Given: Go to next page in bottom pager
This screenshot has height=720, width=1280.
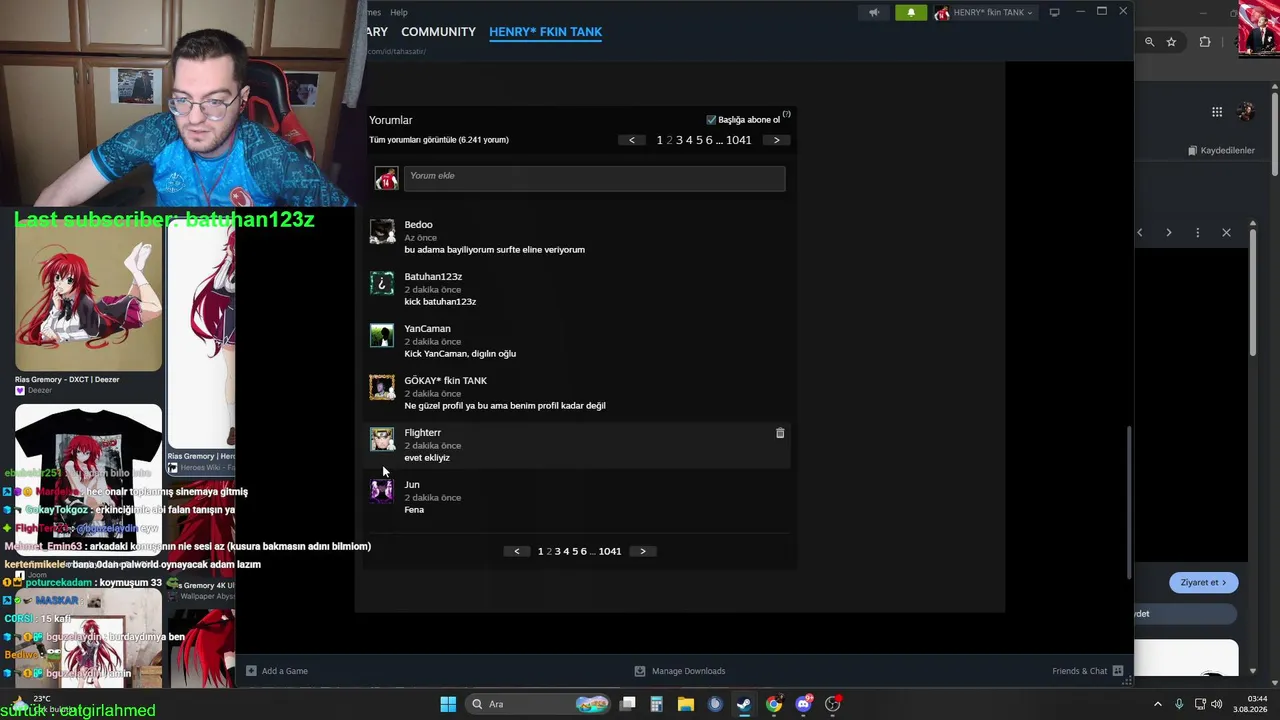Looking at the screenshot, I should click(x=643, y=551).
